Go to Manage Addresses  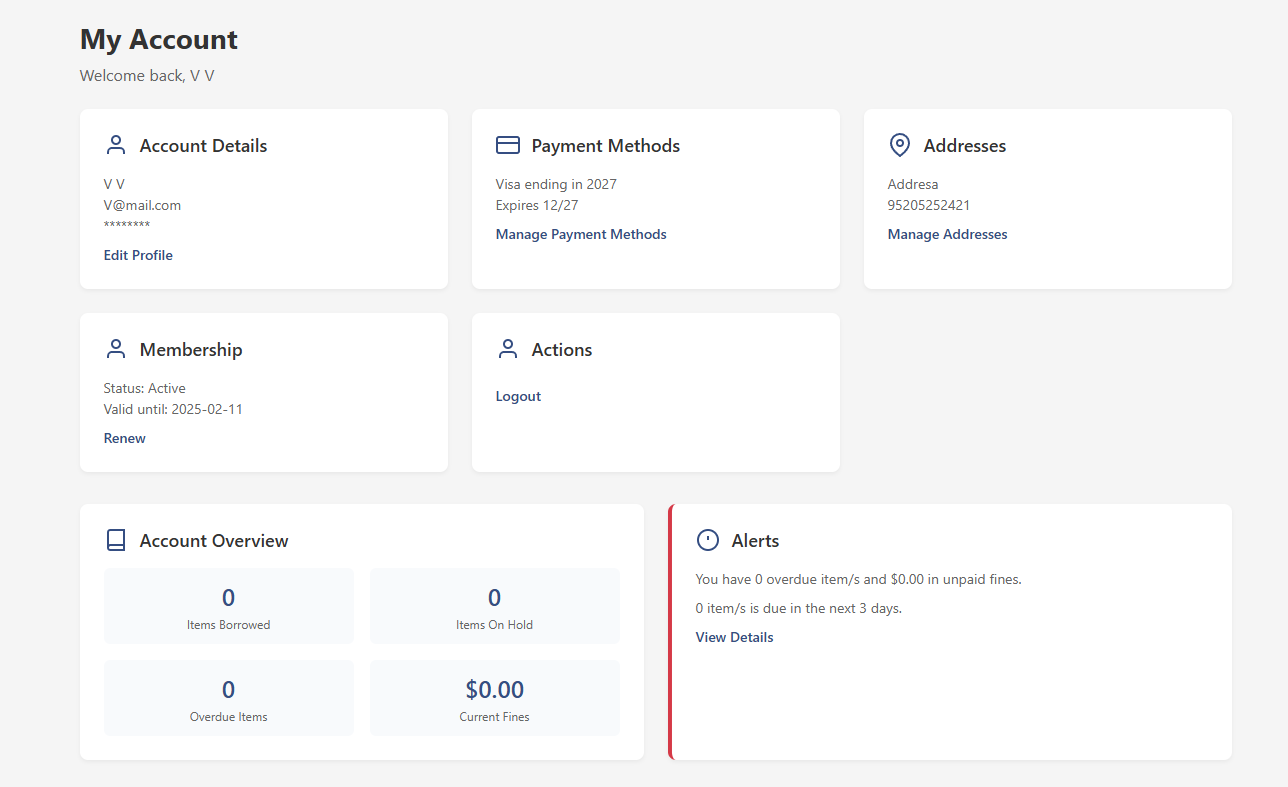point(947,235)
